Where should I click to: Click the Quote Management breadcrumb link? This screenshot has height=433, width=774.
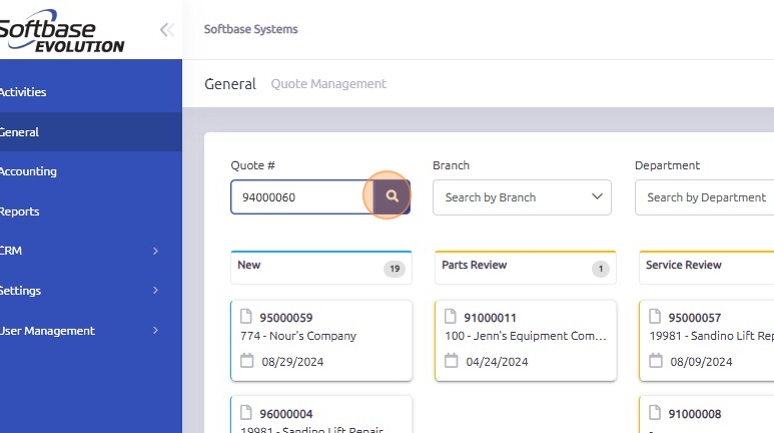point(328,84)
